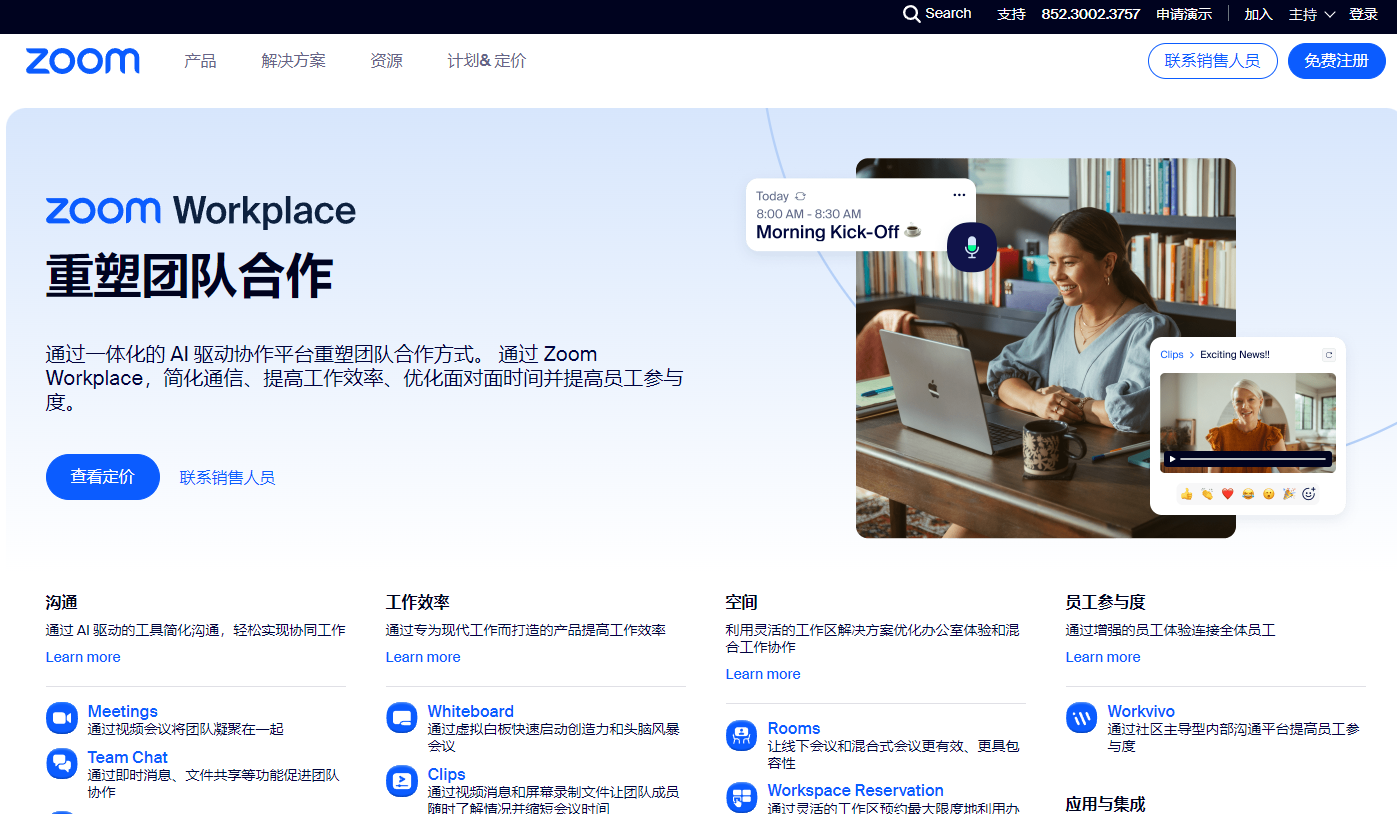Click the 沟通 section heading

tap(62, 602)
